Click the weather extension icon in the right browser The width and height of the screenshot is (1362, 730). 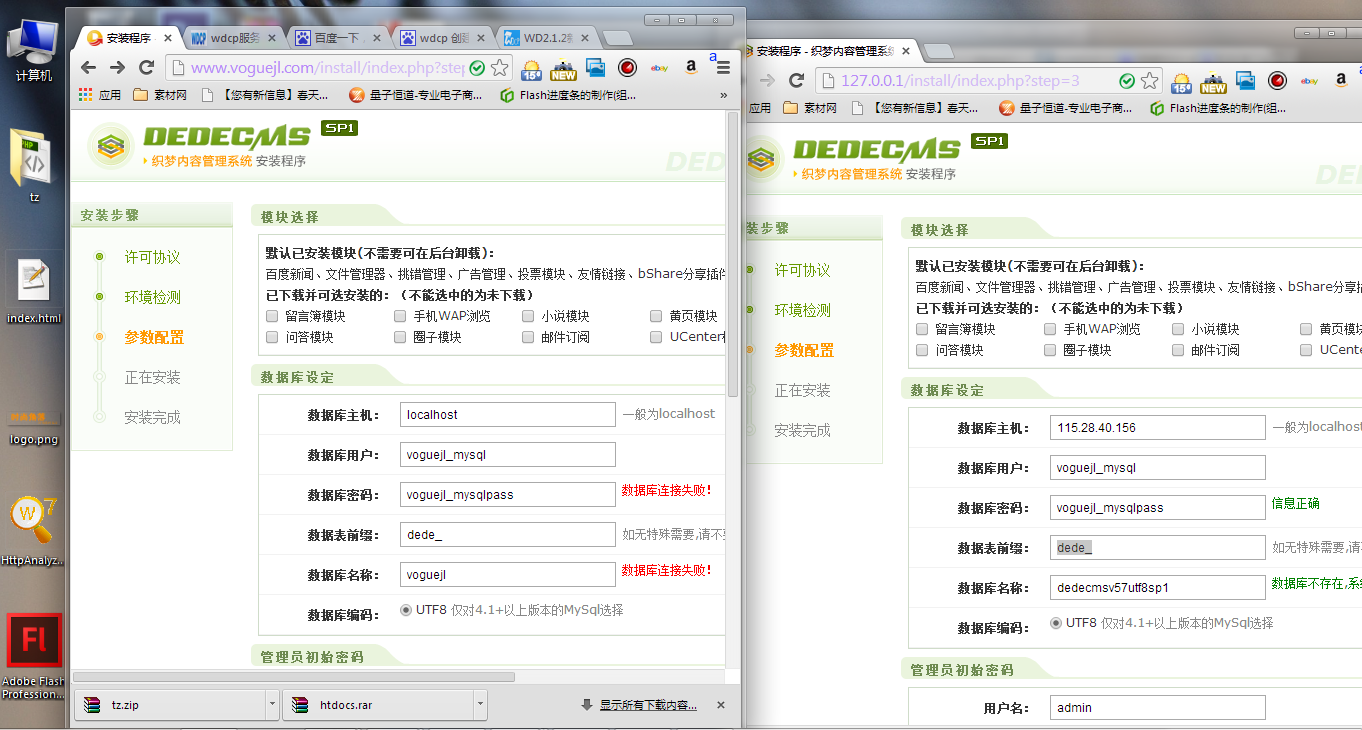(x=1181, y=81)
